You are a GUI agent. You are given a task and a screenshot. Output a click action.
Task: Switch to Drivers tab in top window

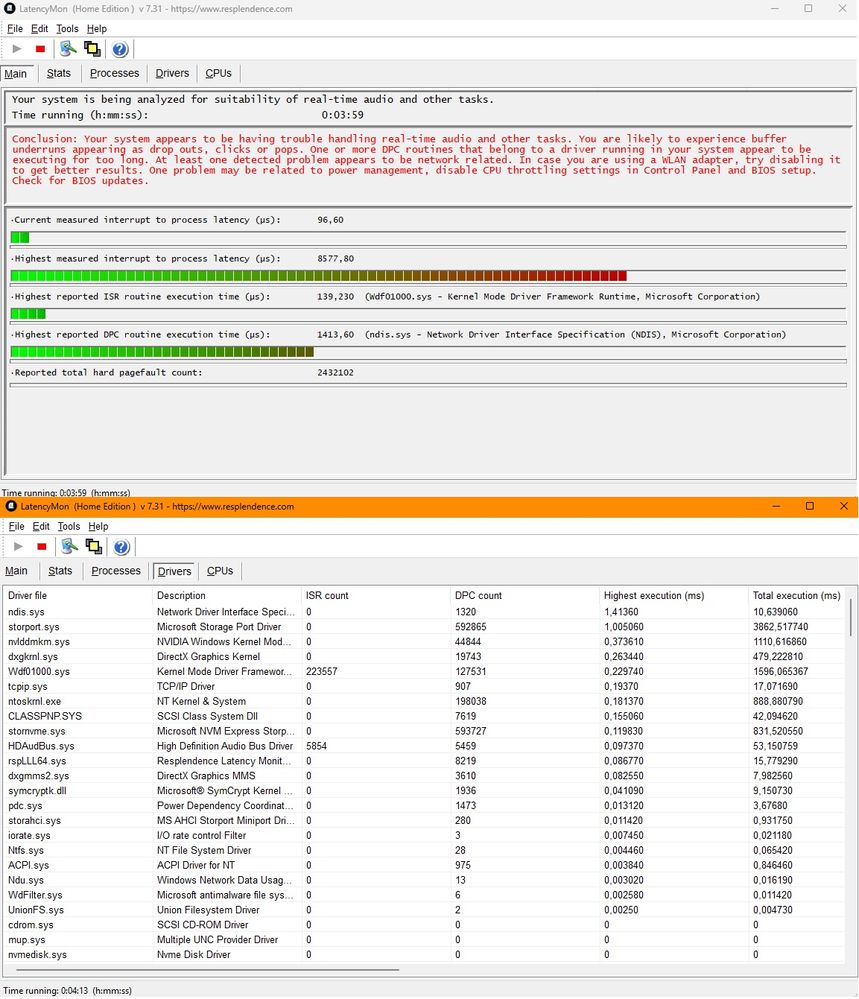[172, 73]
